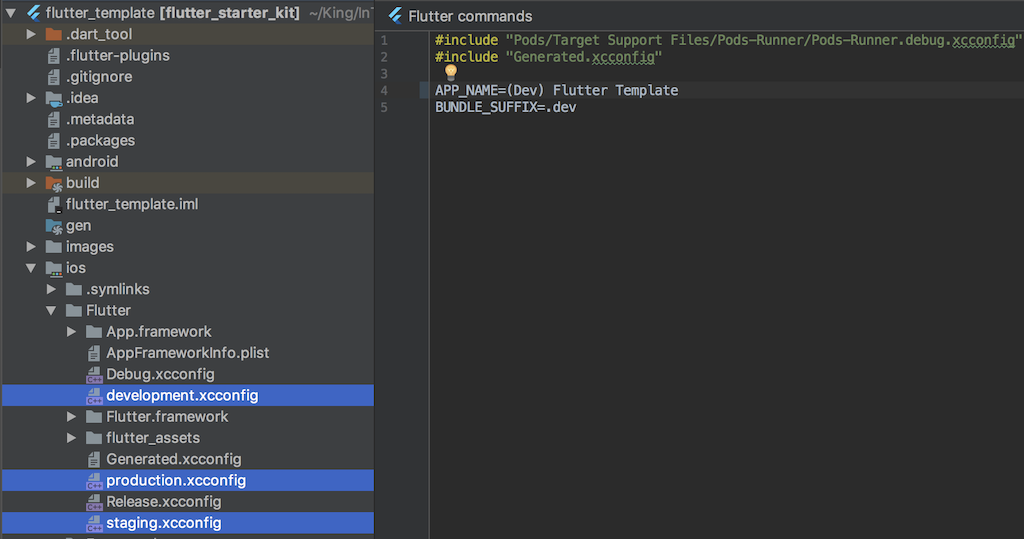Open the Debug.xcconfig file name
This screenshot has width=1024, height=539.
tap(160, 374)
